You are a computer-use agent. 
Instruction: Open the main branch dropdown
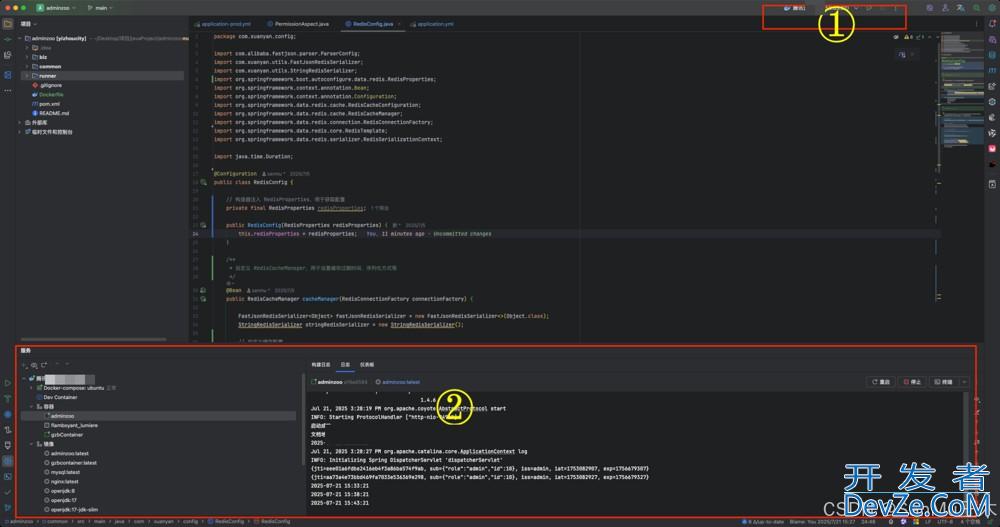[100, 8]
